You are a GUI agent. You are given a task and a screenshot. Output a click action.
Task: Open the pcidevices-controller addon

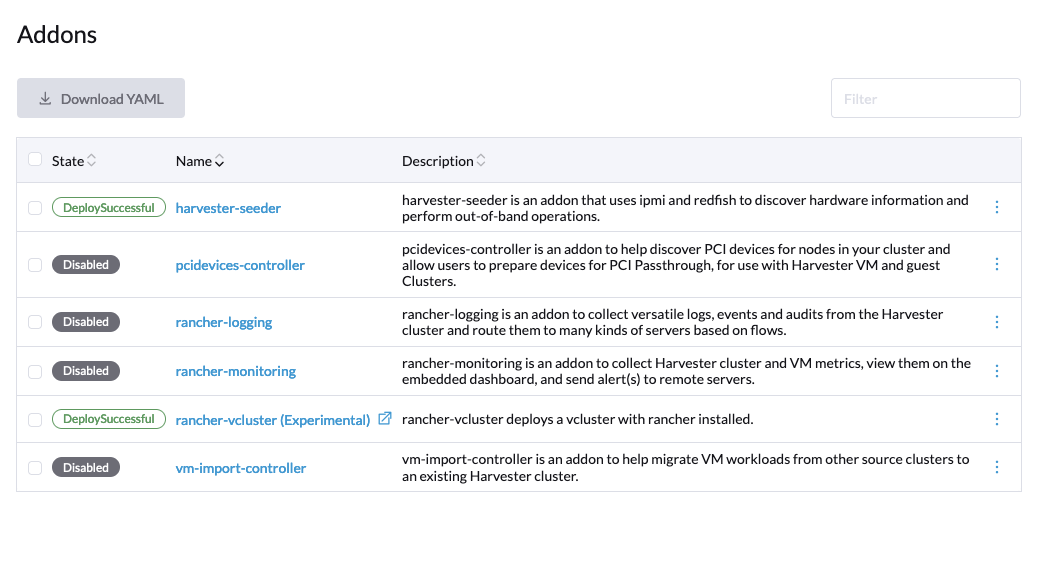pos(240,264)
